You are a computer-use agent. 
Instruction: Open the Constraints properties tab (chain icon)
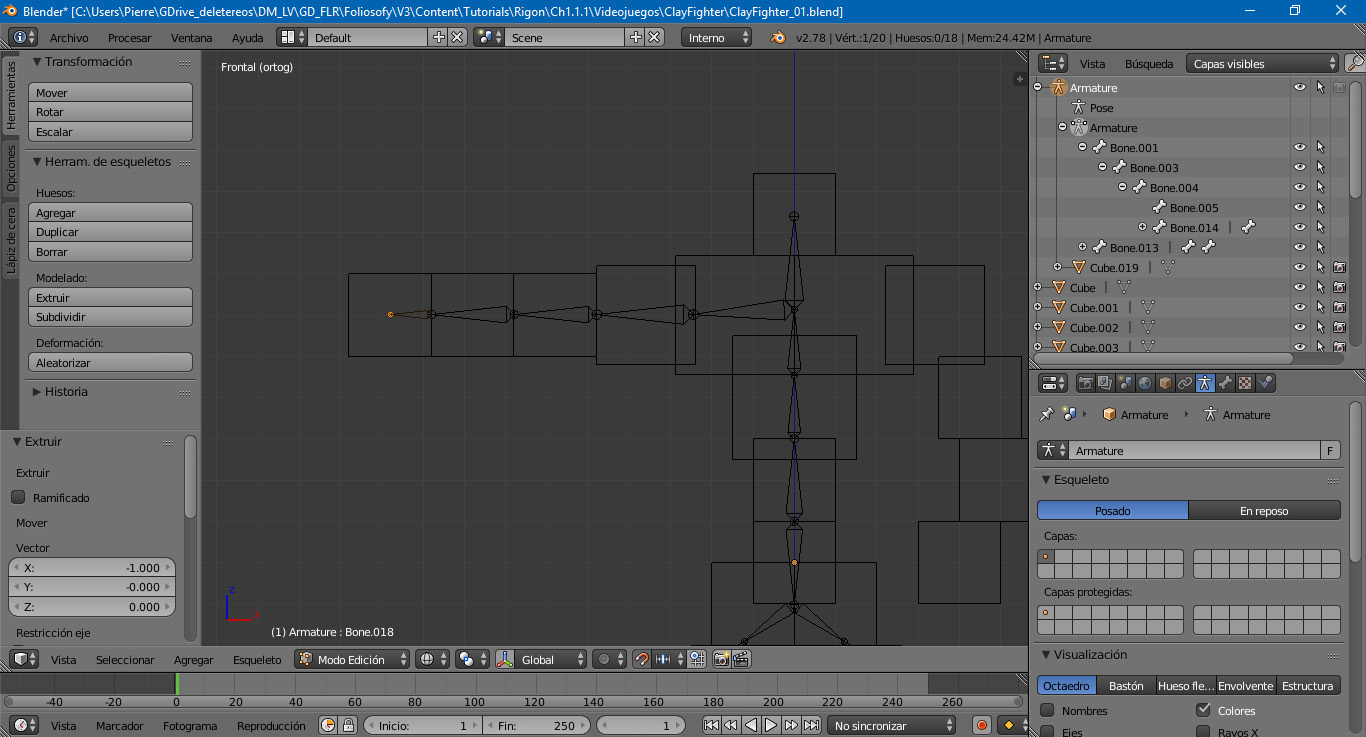tap(1185, 383)
